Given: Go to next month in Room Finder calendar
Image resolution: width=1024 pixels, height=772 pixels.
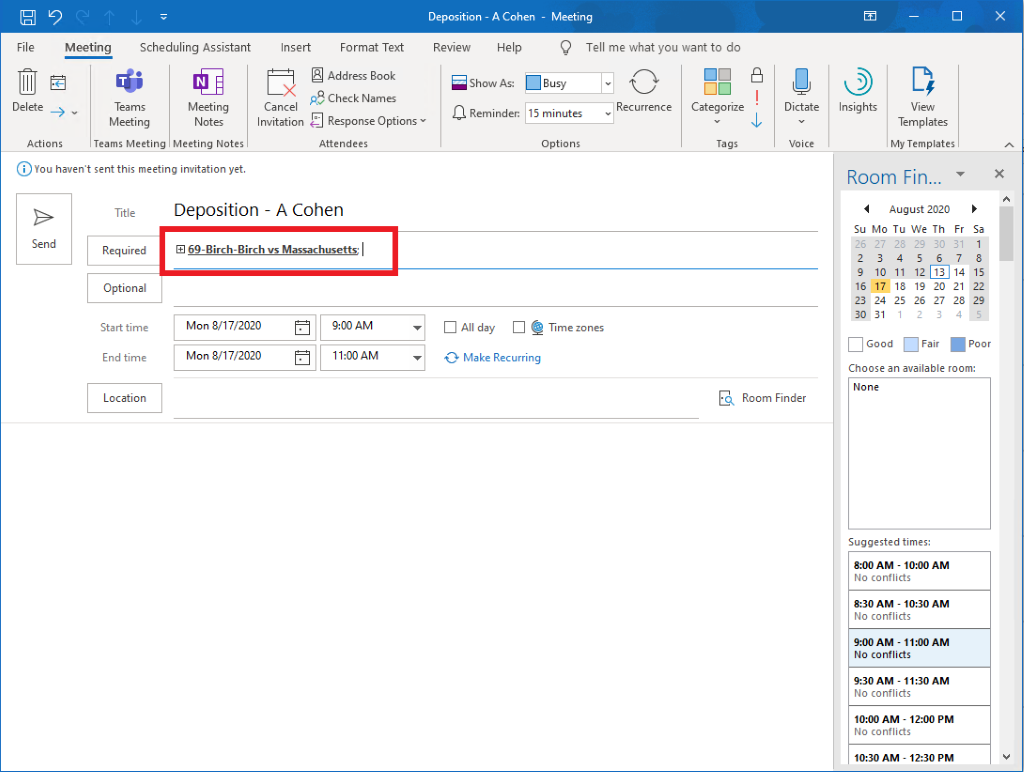Looking at the screenshot, I should tap(974, 209).
